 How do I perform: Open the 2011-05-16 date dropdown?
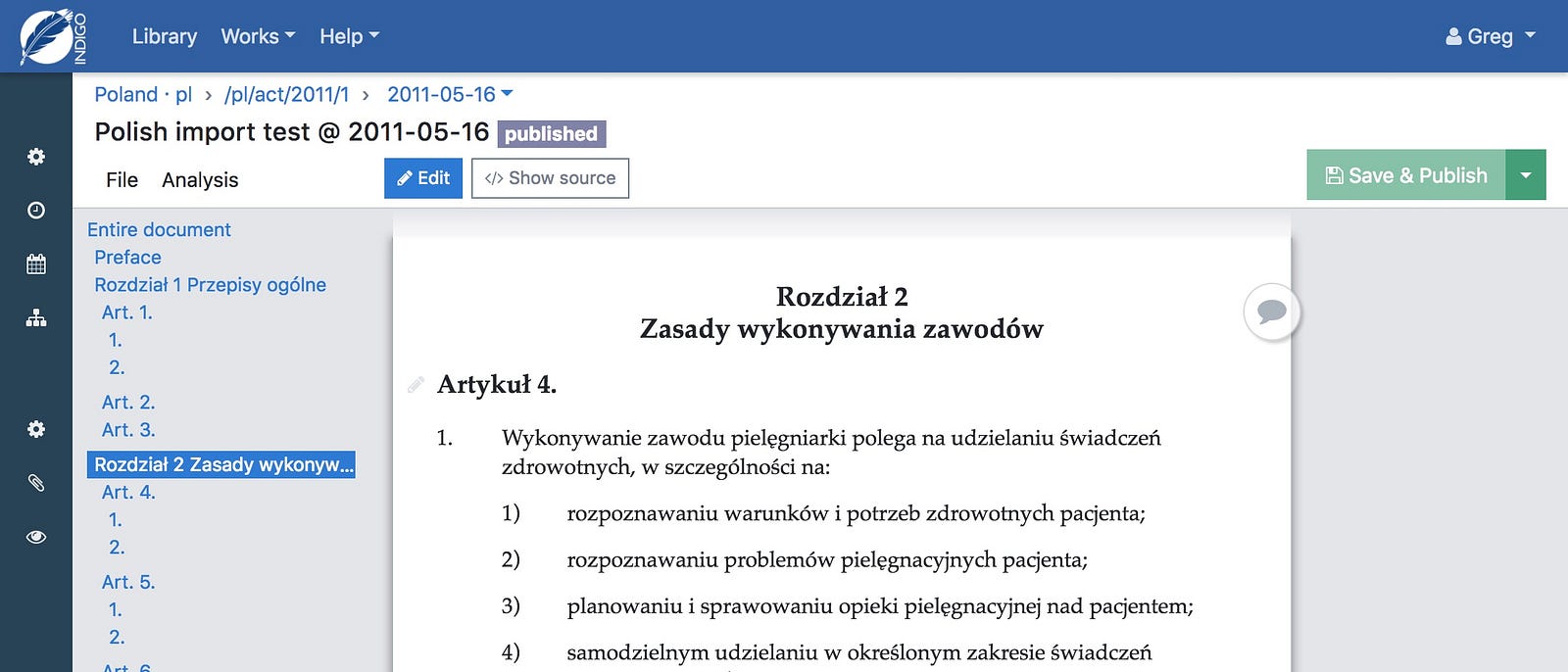coord(450,94)
